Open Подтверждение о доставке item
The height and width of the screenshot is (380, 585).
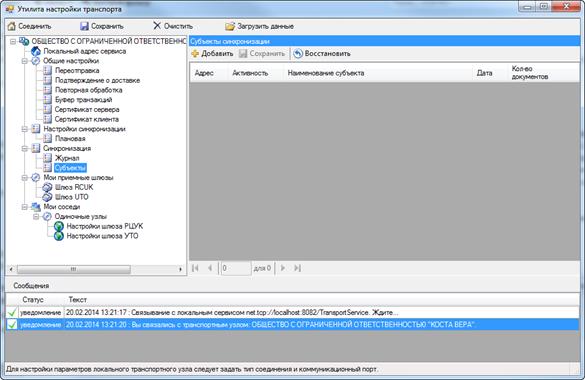click(98, 80)
